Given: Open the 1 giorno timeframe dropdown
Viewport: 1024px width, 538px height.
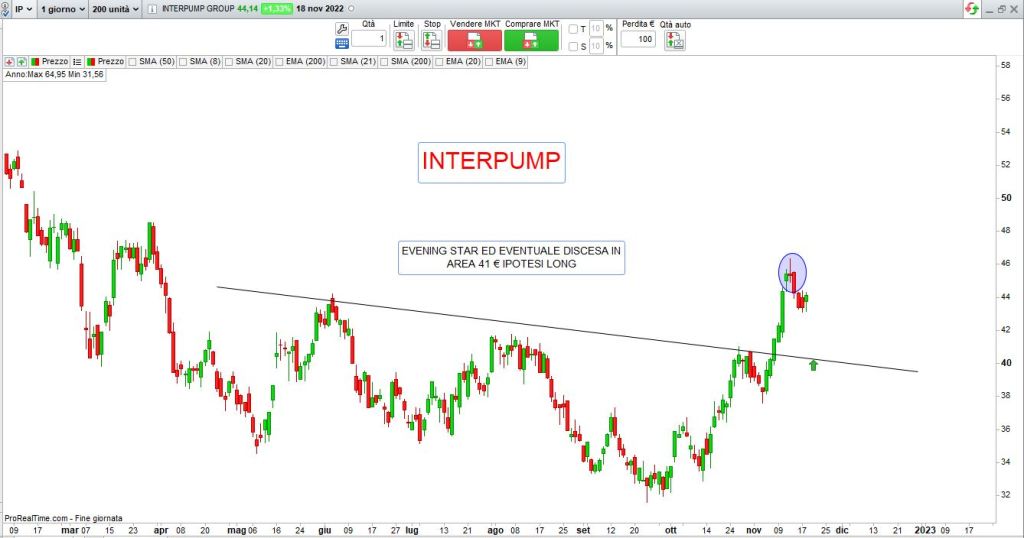Looking at the screenshot, I should point(63,9).
